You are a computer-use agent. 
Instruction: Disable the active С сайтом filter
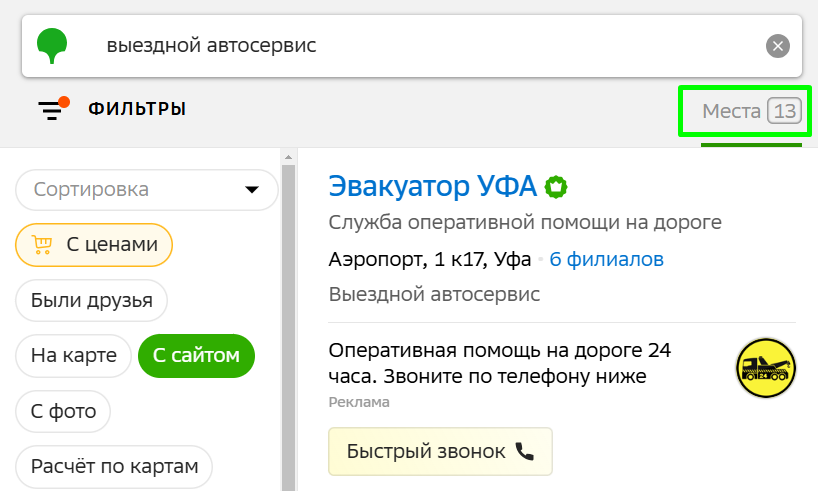[196, 356]
